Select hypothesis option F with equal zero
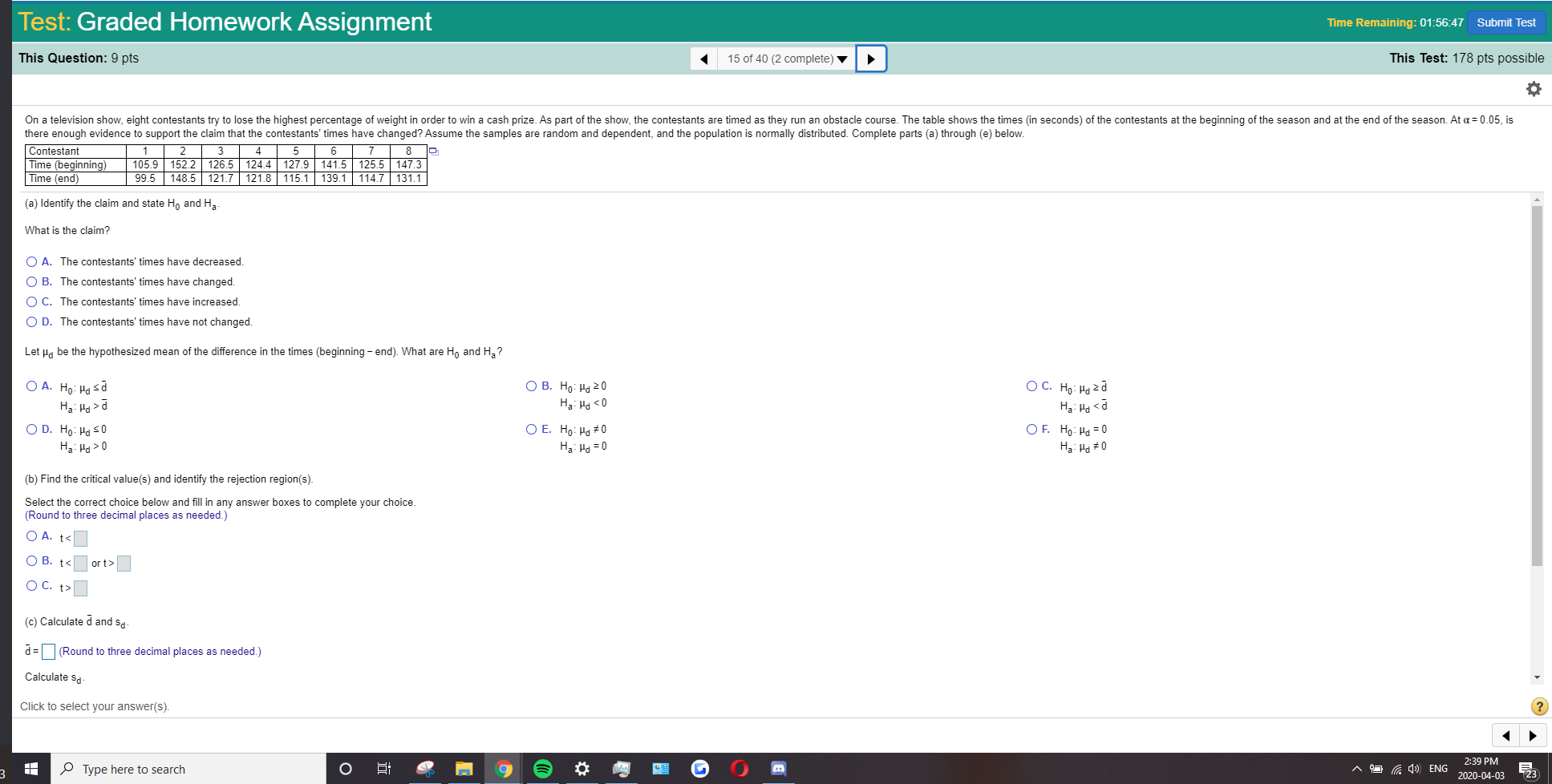Image resolution: width=1552 pixels, height=784 pixels. click(1031, 429)
